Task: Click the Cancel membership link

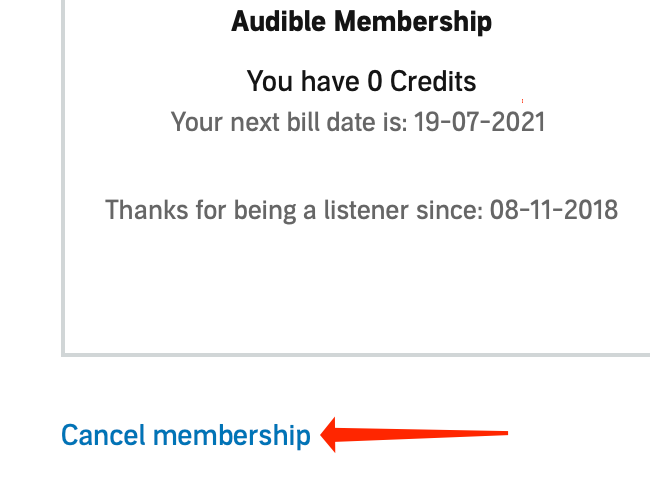Action: pos(186,436)
